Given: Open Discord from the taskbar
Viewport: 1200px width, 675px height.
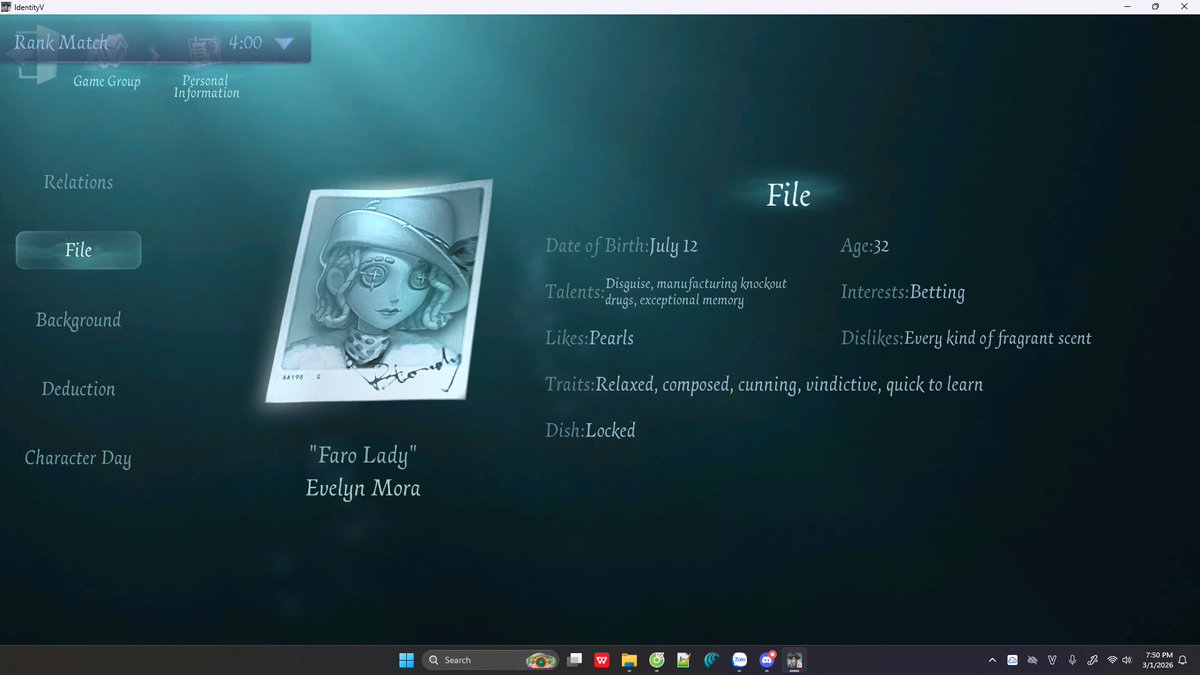Looking at the screenshot, I should click(768, 660).
